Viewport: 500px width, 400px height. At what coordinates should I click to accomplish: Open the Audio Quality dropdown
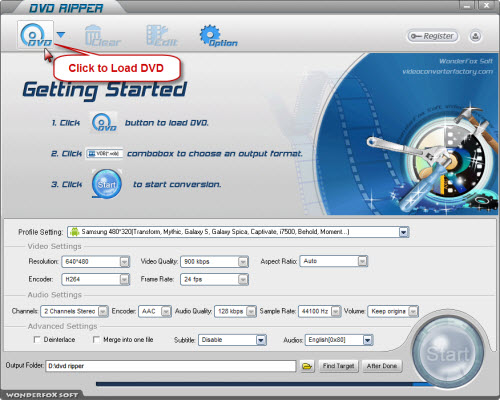point(251,311)
